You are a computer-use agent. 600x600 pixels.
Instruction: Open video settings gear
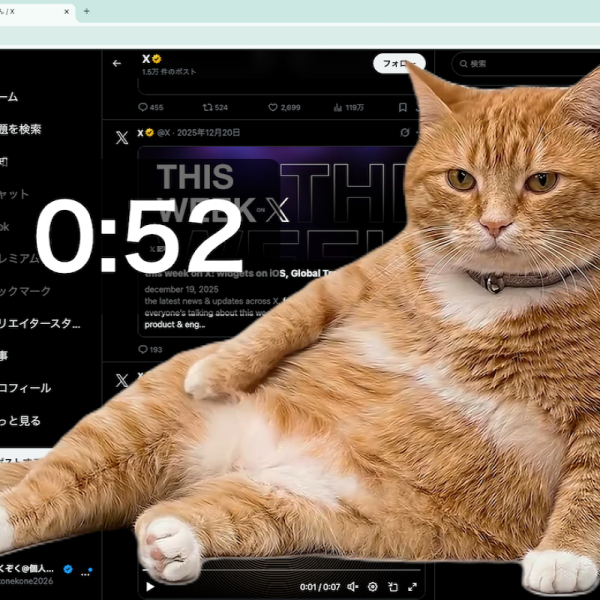coord(373,587)
